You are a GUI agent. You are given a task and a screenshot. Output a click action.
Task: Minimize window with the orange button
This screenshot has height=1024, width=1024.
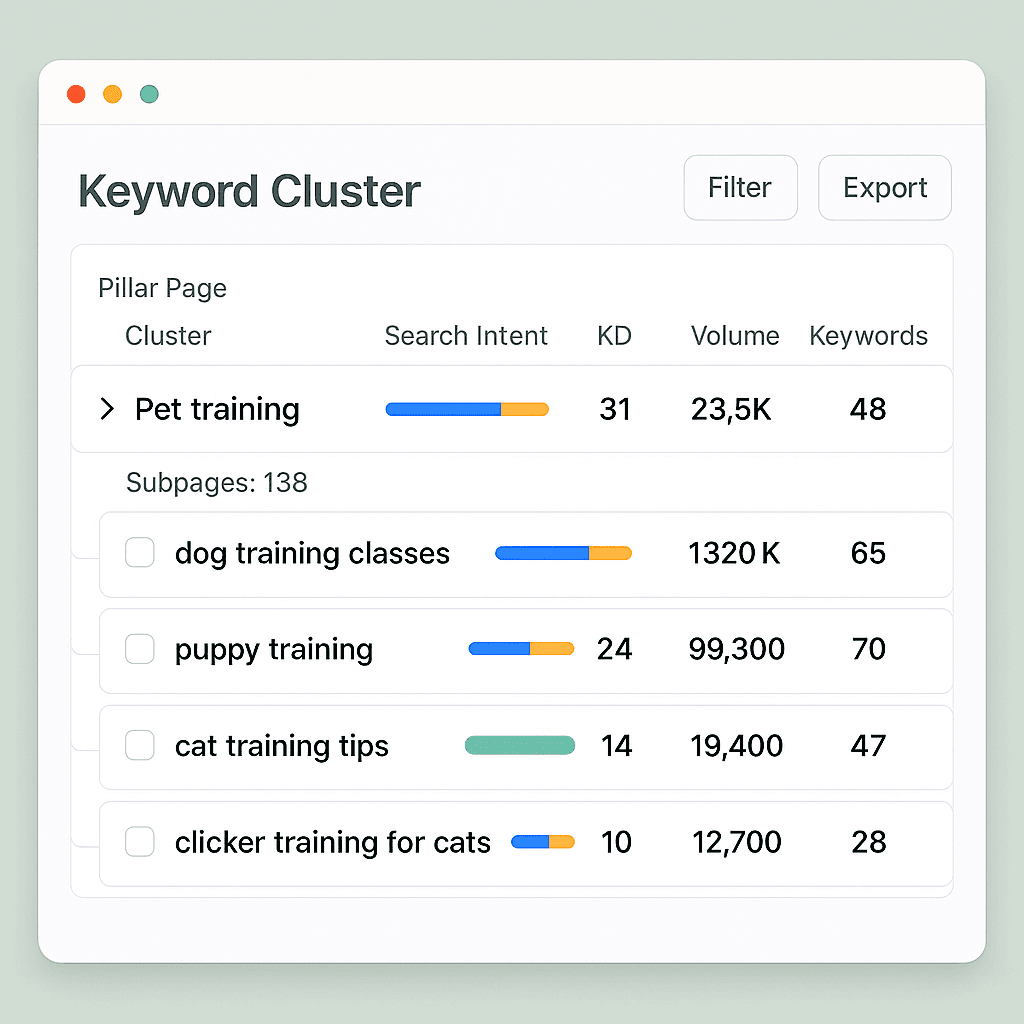click(112, 94)
